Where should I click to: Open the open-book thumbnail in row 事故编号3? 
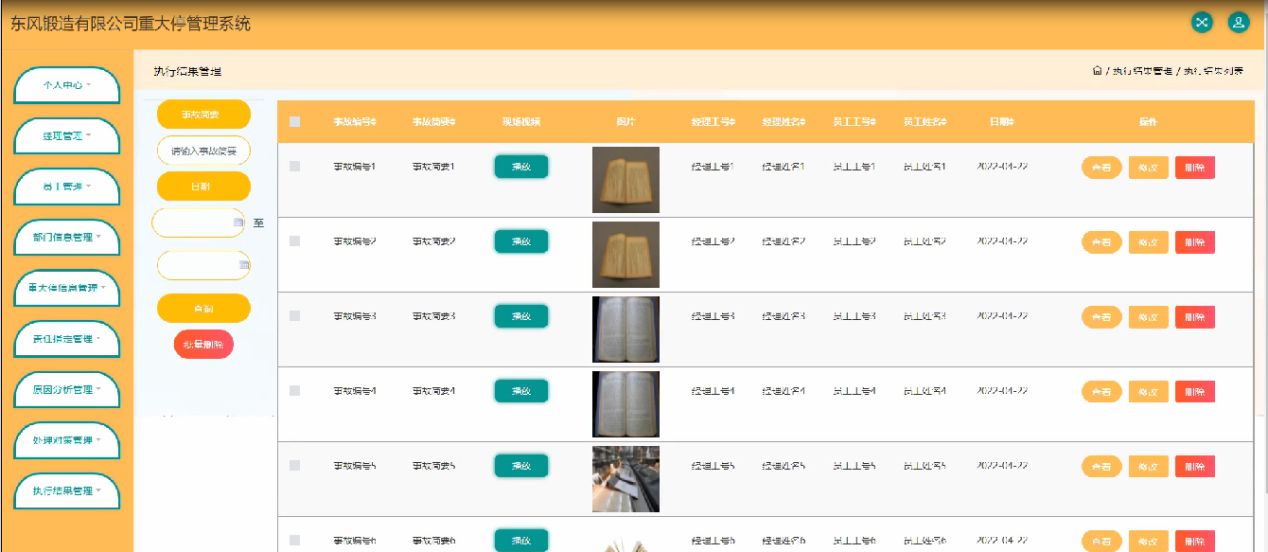coord(626,329)
